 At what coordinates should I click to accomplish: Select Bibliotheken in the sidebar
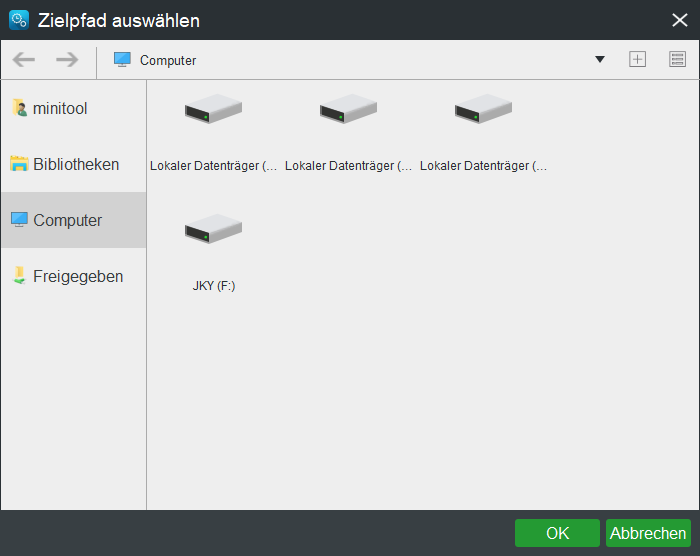tap(73, 164)
